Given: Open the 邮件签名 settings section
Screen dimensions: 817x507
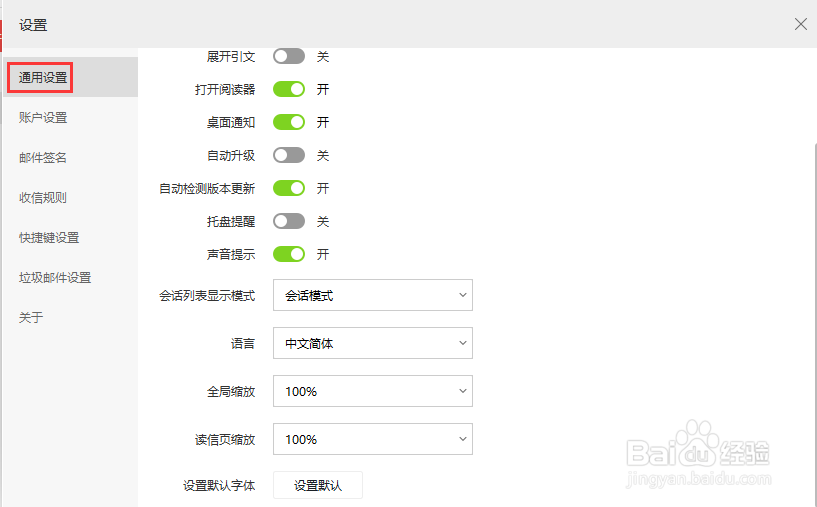Looking at the screenshot, I should [x=44, y=157].
